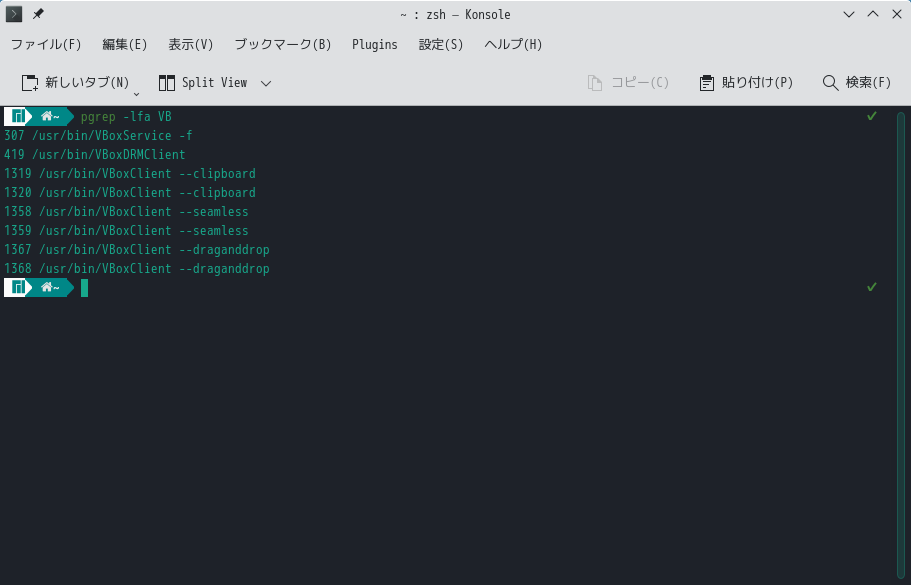Click the コピー(C) button label
This screenshot has width=911, height=585.
click(x=640, y=82)
